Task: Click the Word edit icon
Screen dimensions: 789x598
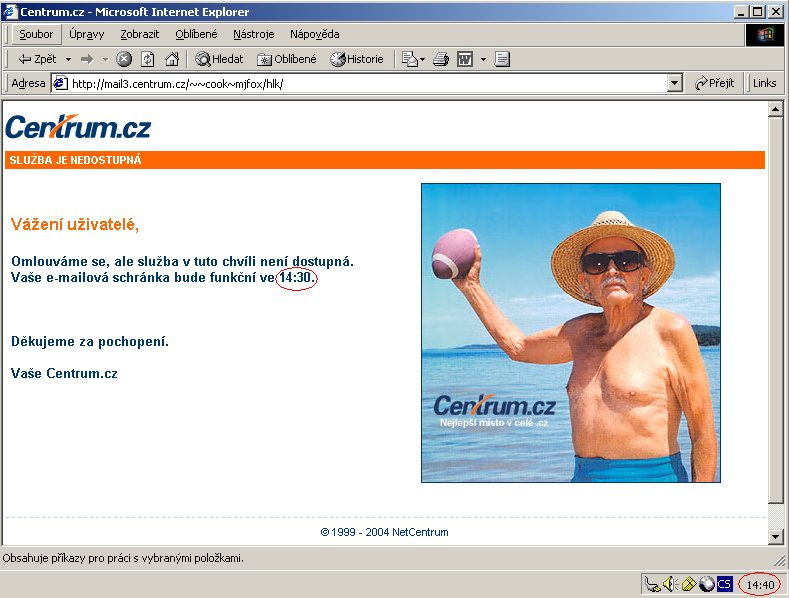Action: 465,59
